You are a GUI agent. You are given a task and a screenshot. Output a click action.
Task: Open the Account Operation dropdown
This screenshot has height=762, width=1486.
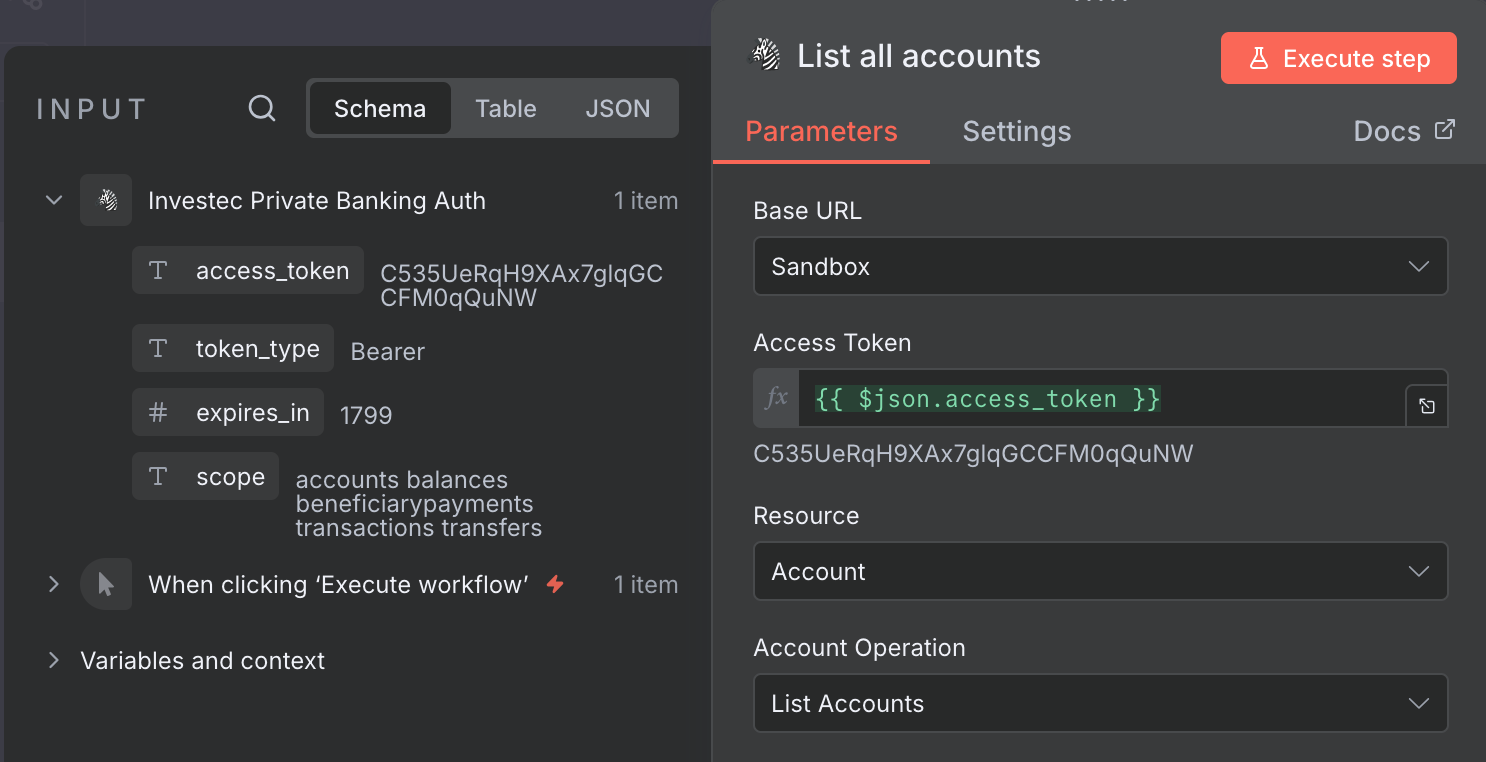[1100, 703]
